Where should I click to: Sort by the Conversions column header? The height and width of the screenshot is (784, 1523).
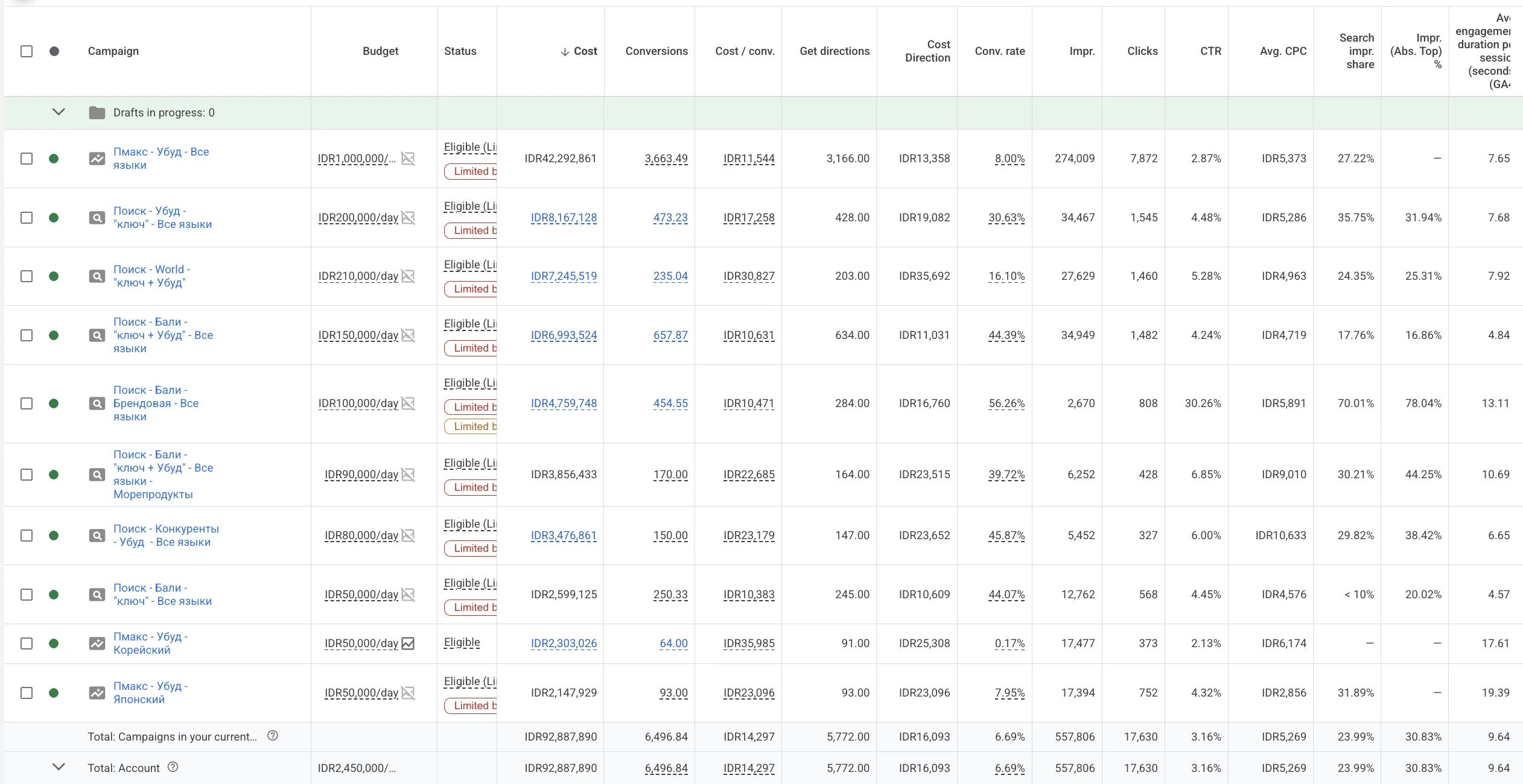point(657,51)
